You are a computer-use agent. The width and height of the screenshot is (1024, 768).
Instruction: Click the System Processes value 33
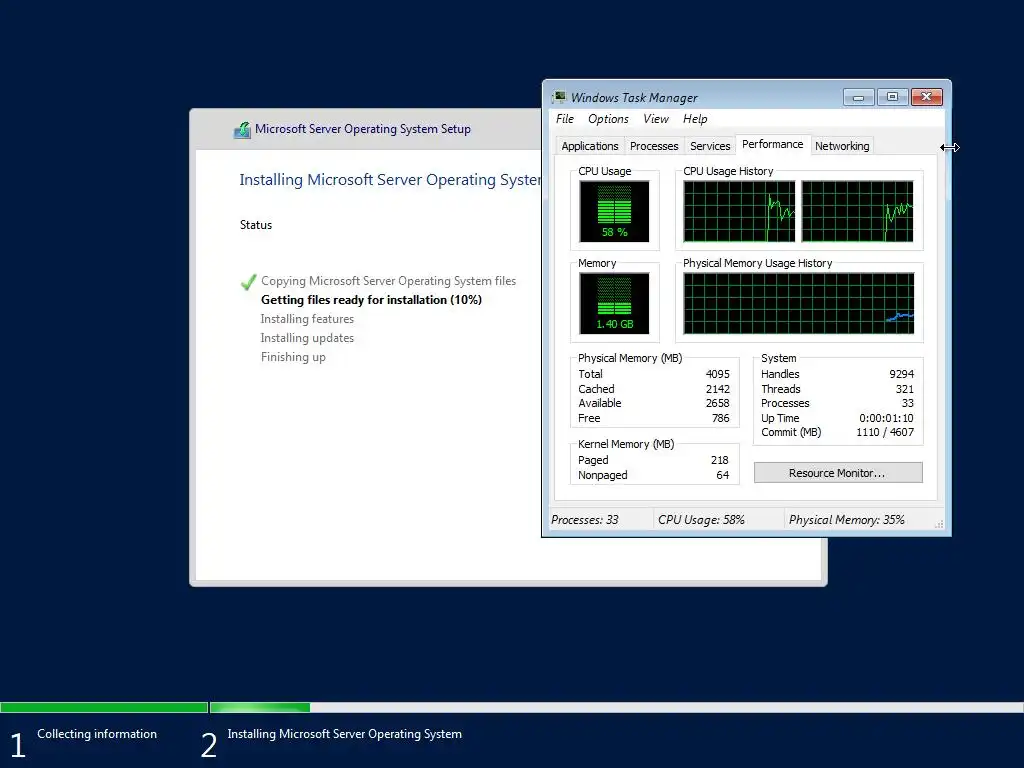(x=908, y=404)
